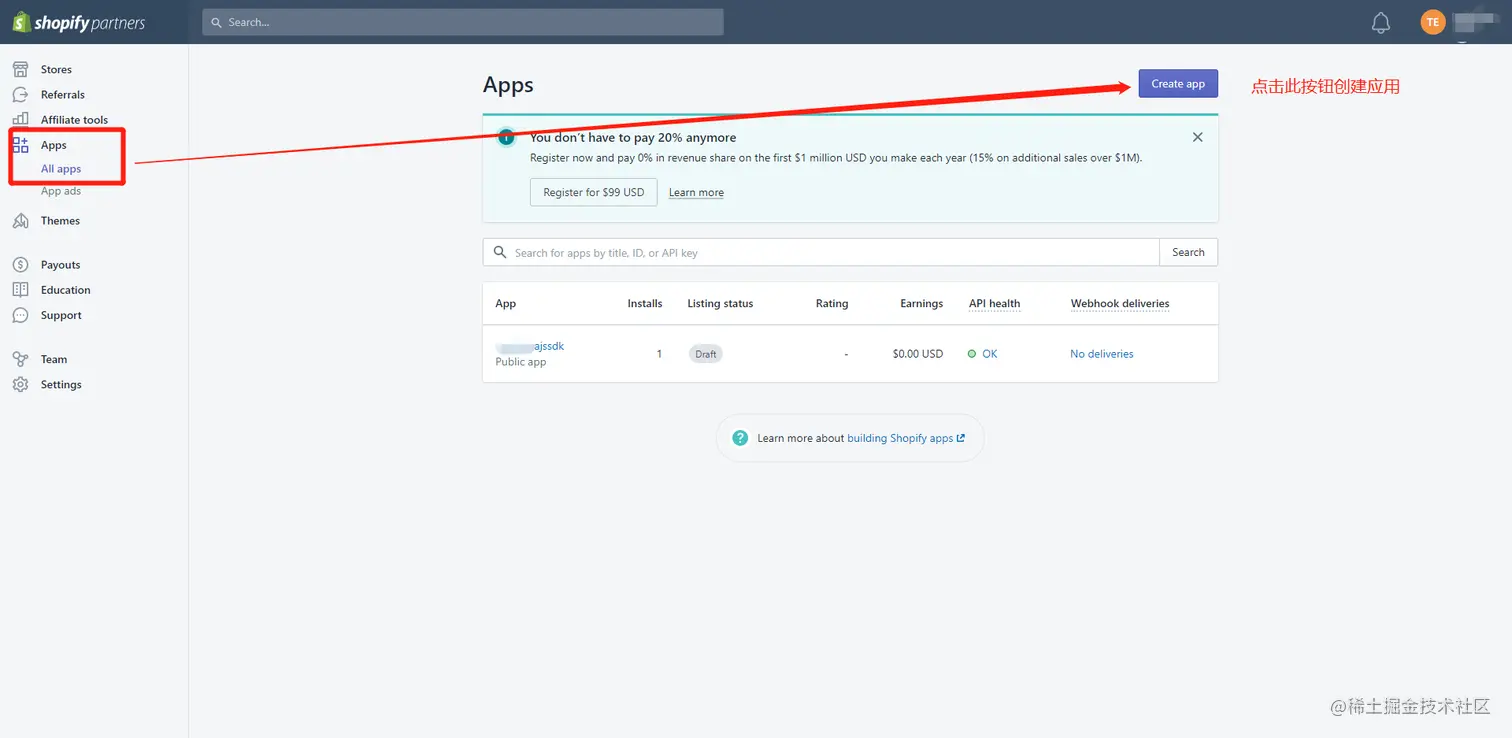This screenshot has height=738, width=1512.
Task: Click the Team sidebar icon
Action: coord(20,359)
